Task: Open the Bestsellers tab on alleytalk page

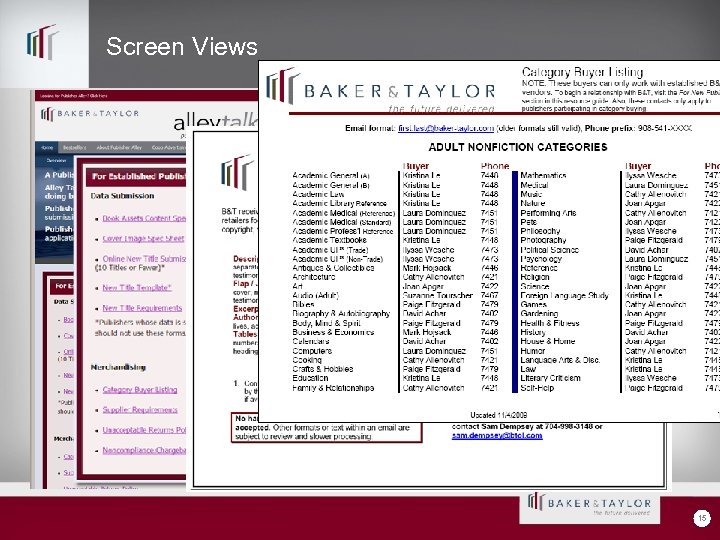Action: click(x=74, y=147)
